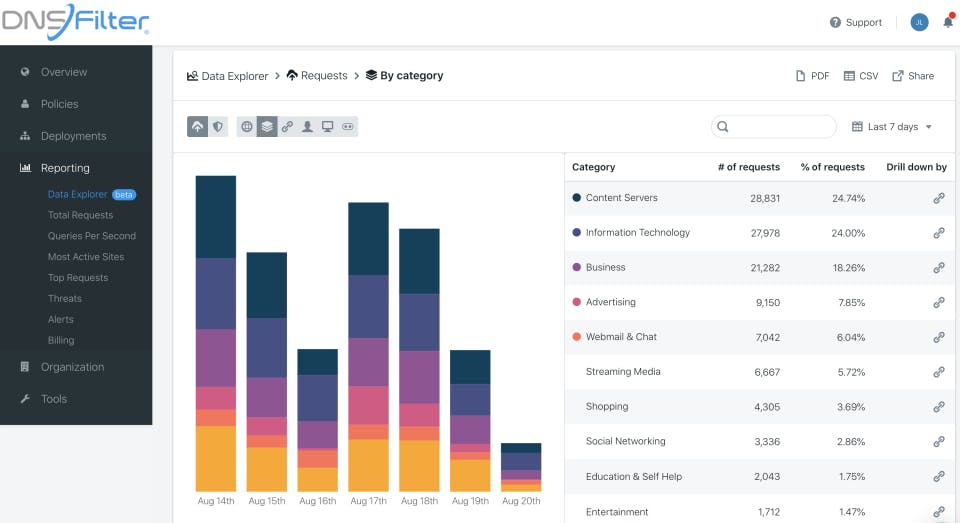Toggle the threats shield view button
The width and height of the screenshot is (960, 523).
coord(217,127)
